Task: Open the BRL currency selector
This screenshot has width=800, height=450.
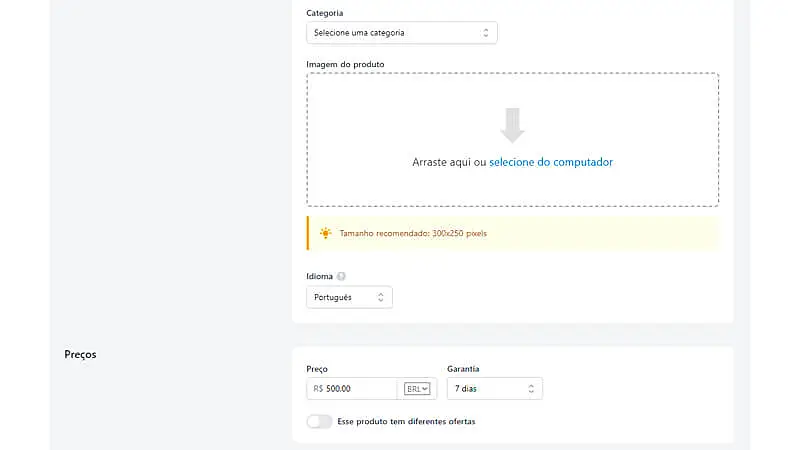Action: (417, 389)
